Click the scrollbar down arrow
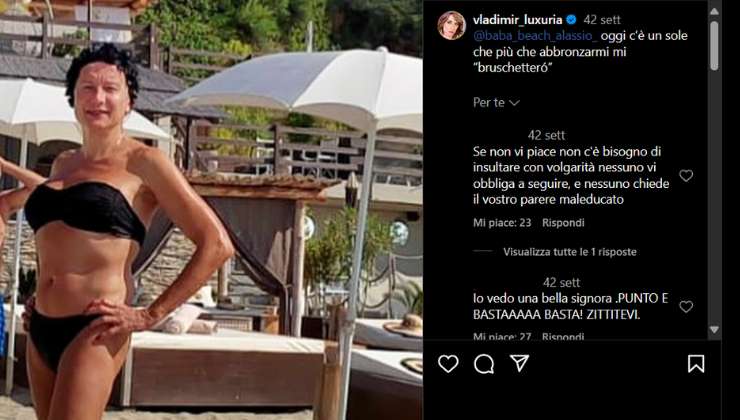The image size is (740, 420). 714,329
